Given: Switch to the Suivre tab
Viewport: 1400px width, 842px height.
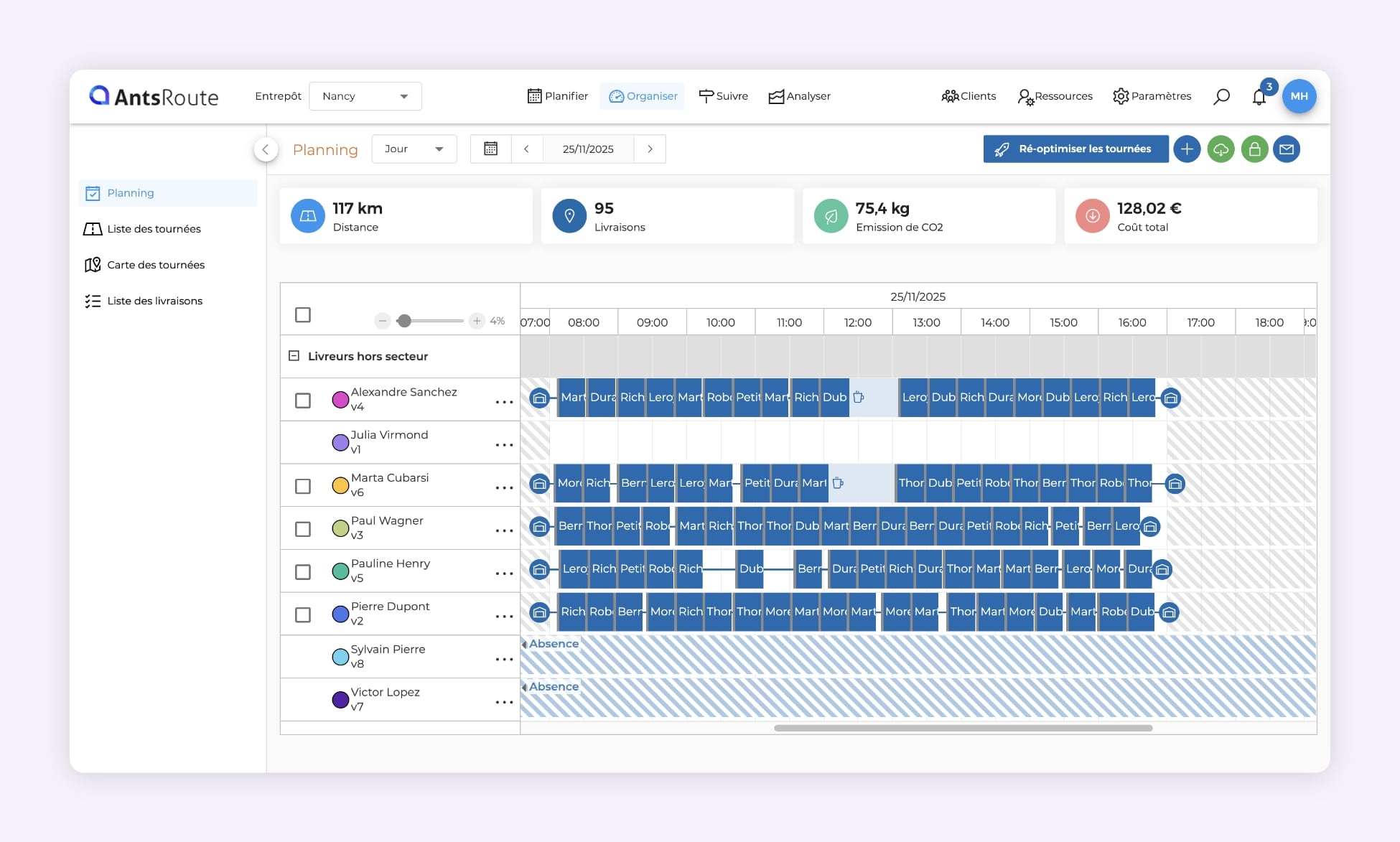Looking at the screenshot, I should pos(723,96).
